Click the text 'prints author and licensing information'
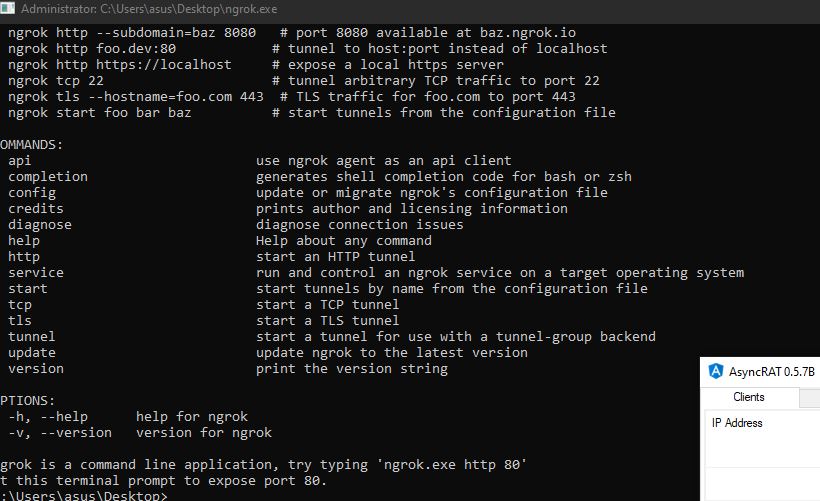This screenshot has height=501, width=820. pos(412,209)
